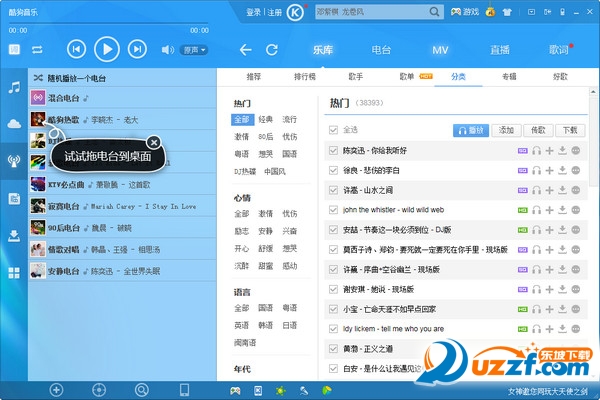Click locate target icon in bottom bar
Screen dimensions: 600x400
click(x=99, y=390)
